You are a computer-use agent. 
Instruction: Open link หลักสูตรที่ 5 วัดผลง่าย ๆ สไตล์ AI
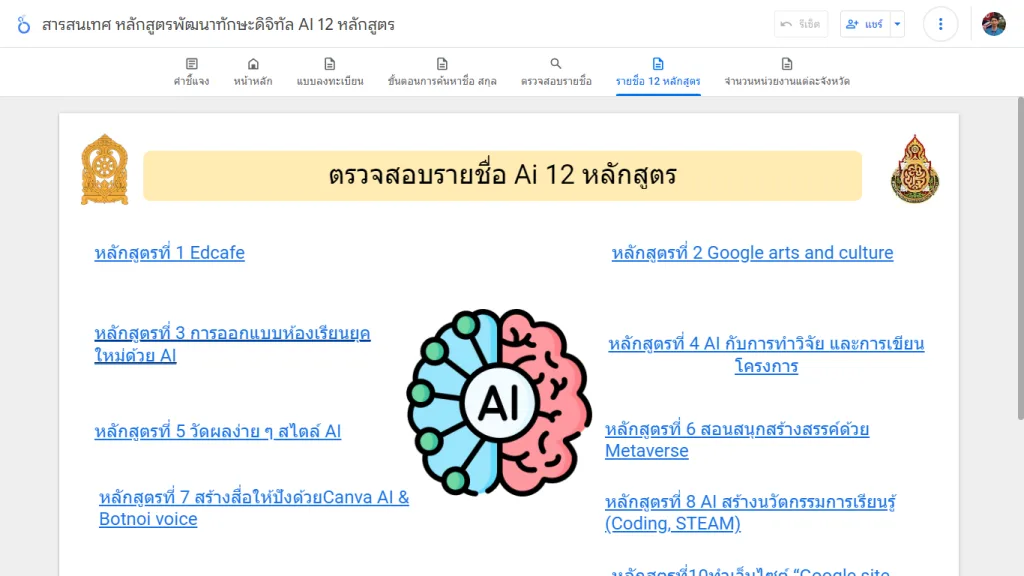tap(217, 432)
